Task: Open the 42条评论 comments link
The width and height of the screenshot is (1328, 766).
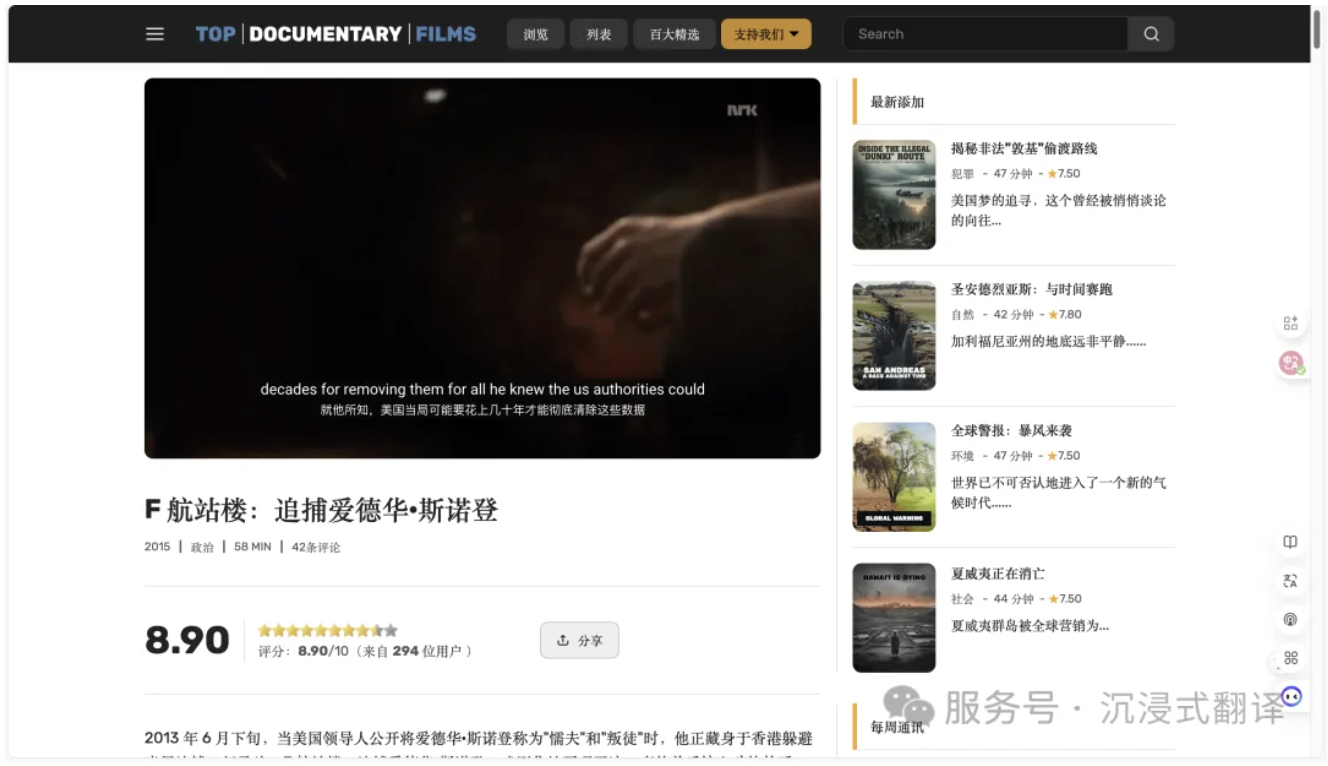Action: pos(316,547)
